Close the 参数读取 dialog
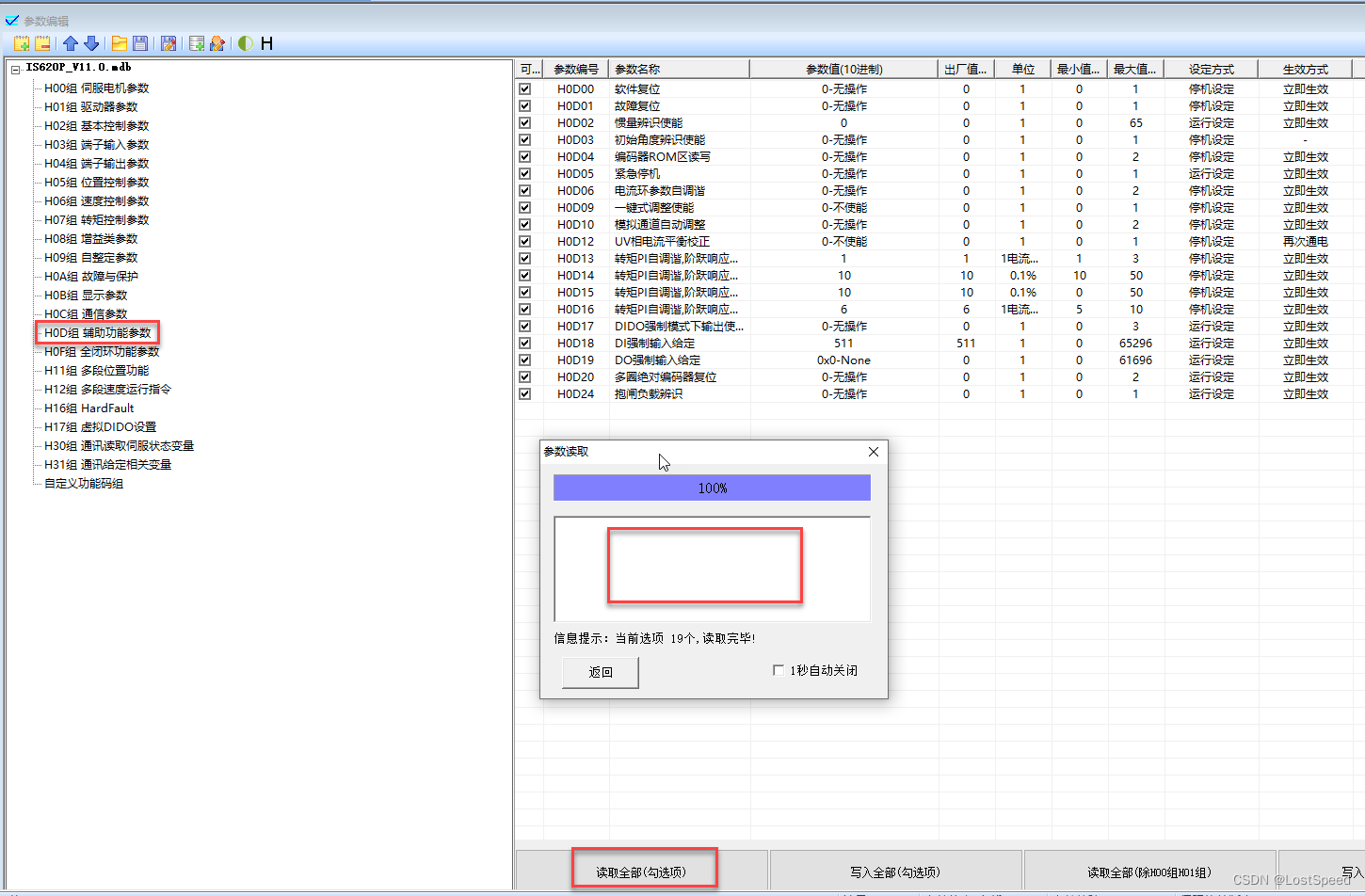 click(873, 452)
